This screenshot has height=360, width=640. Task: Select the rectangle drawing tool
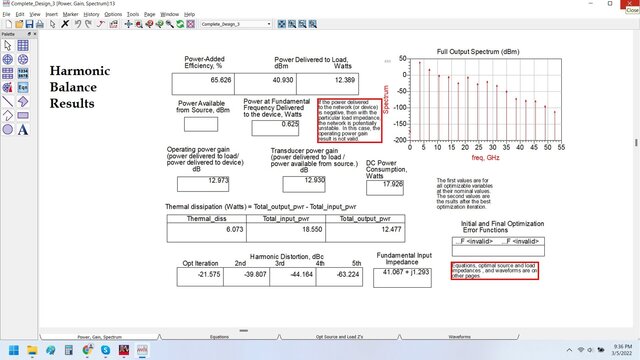23,116
